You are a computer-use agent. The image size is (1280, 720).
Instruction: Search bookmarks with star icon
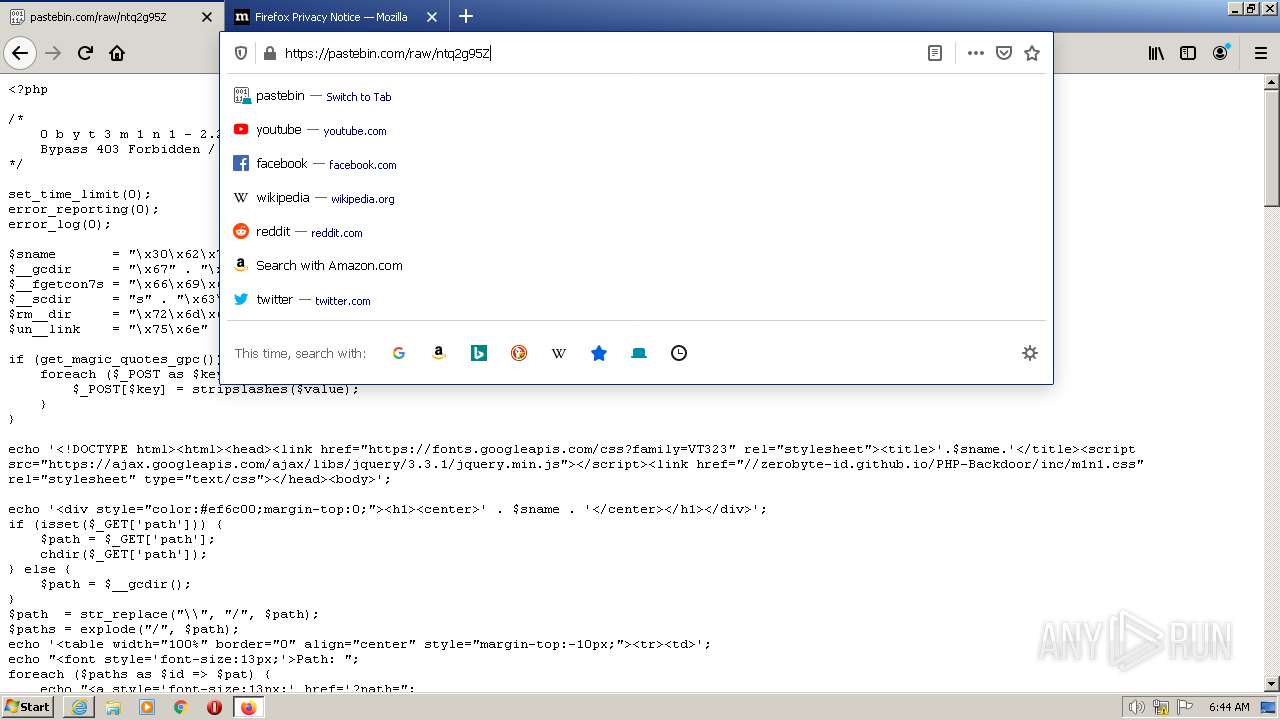coord(599,353)
